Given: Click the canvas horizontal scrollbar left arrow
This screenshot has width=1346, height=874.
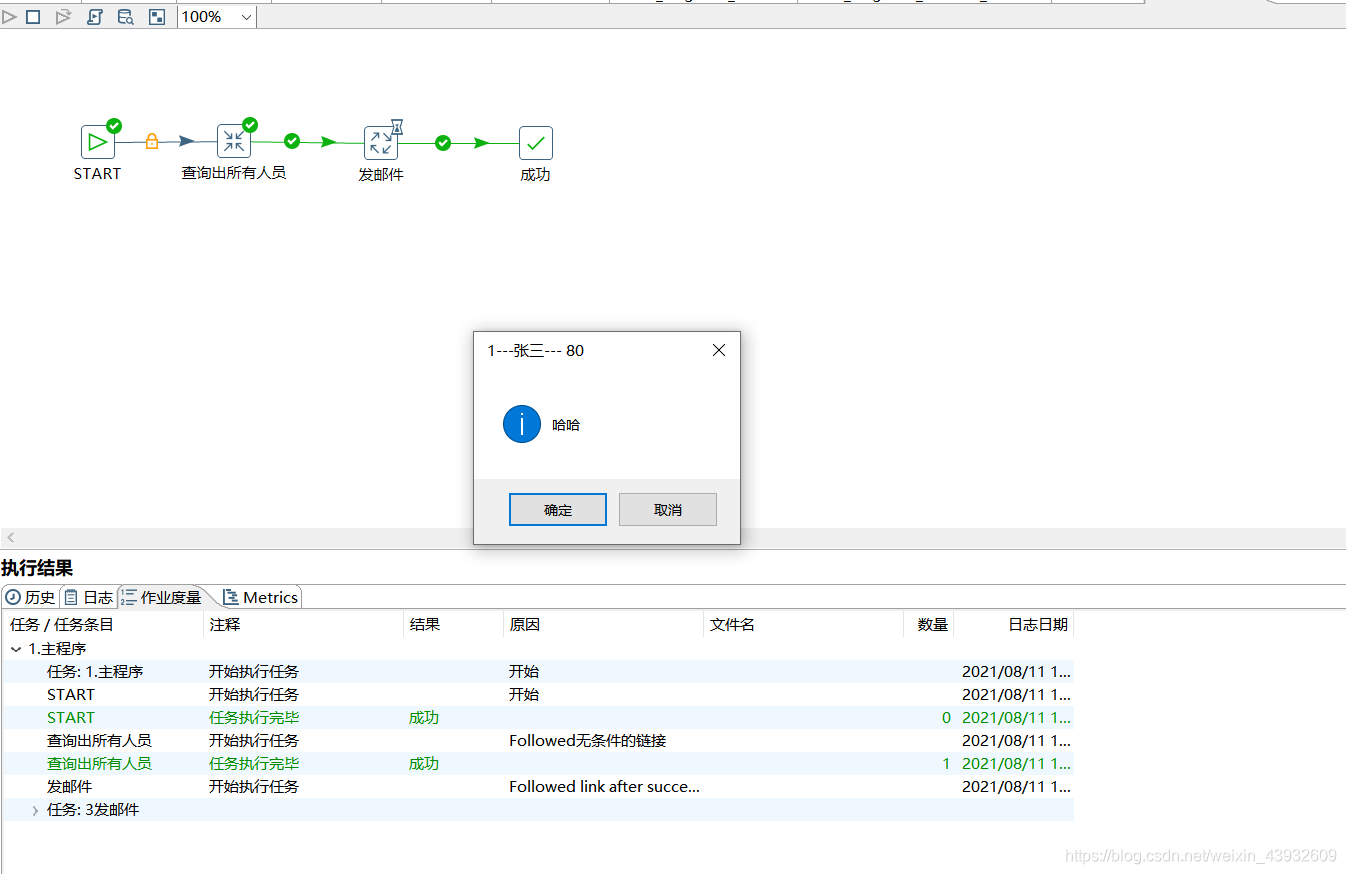Looking at the screenshot, I should click(11, 538).
